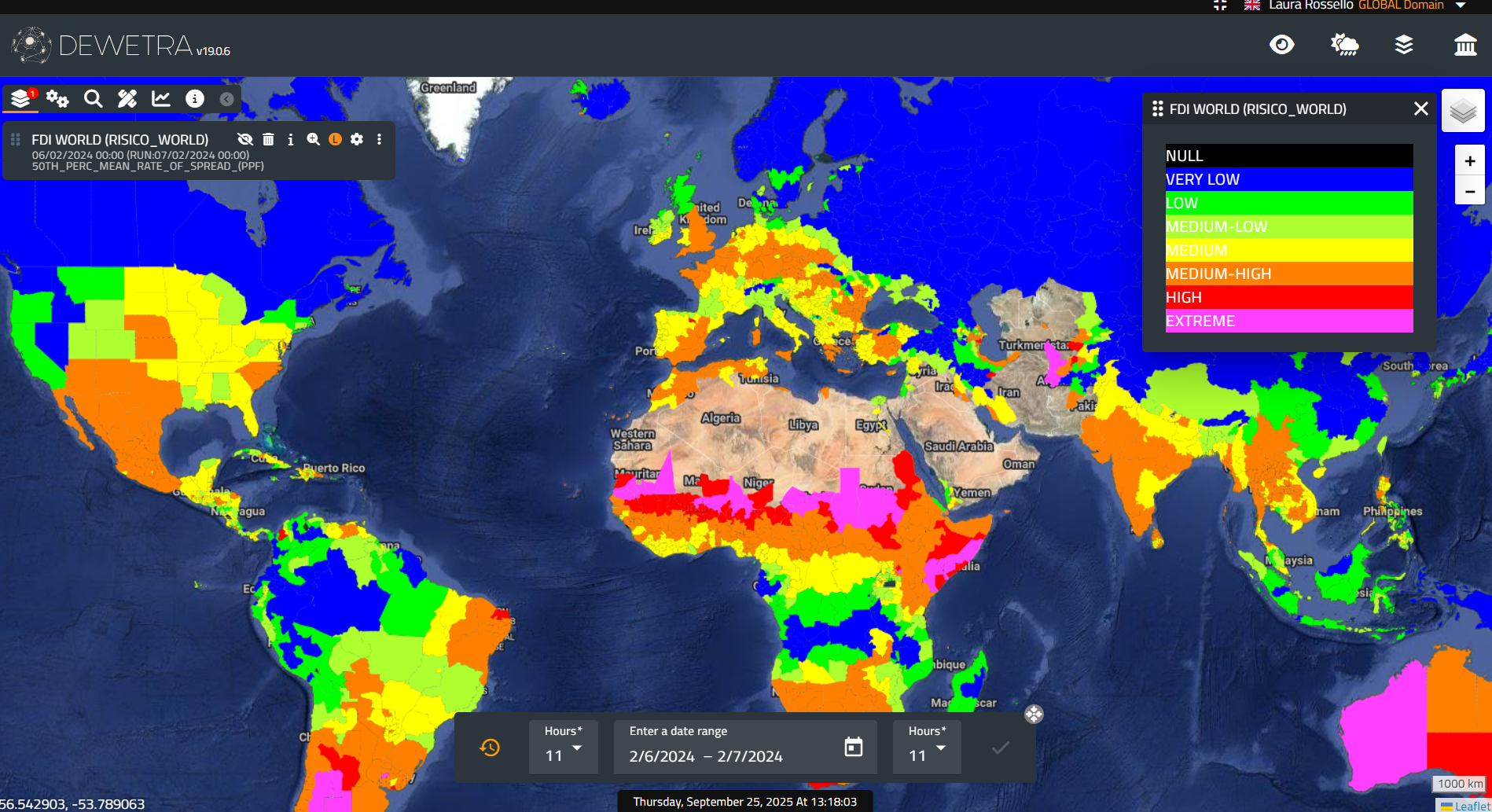Open the FDI WORLD three-dot menu
1492x812 pixels.
pyautogui.click(x=379, y=139)
